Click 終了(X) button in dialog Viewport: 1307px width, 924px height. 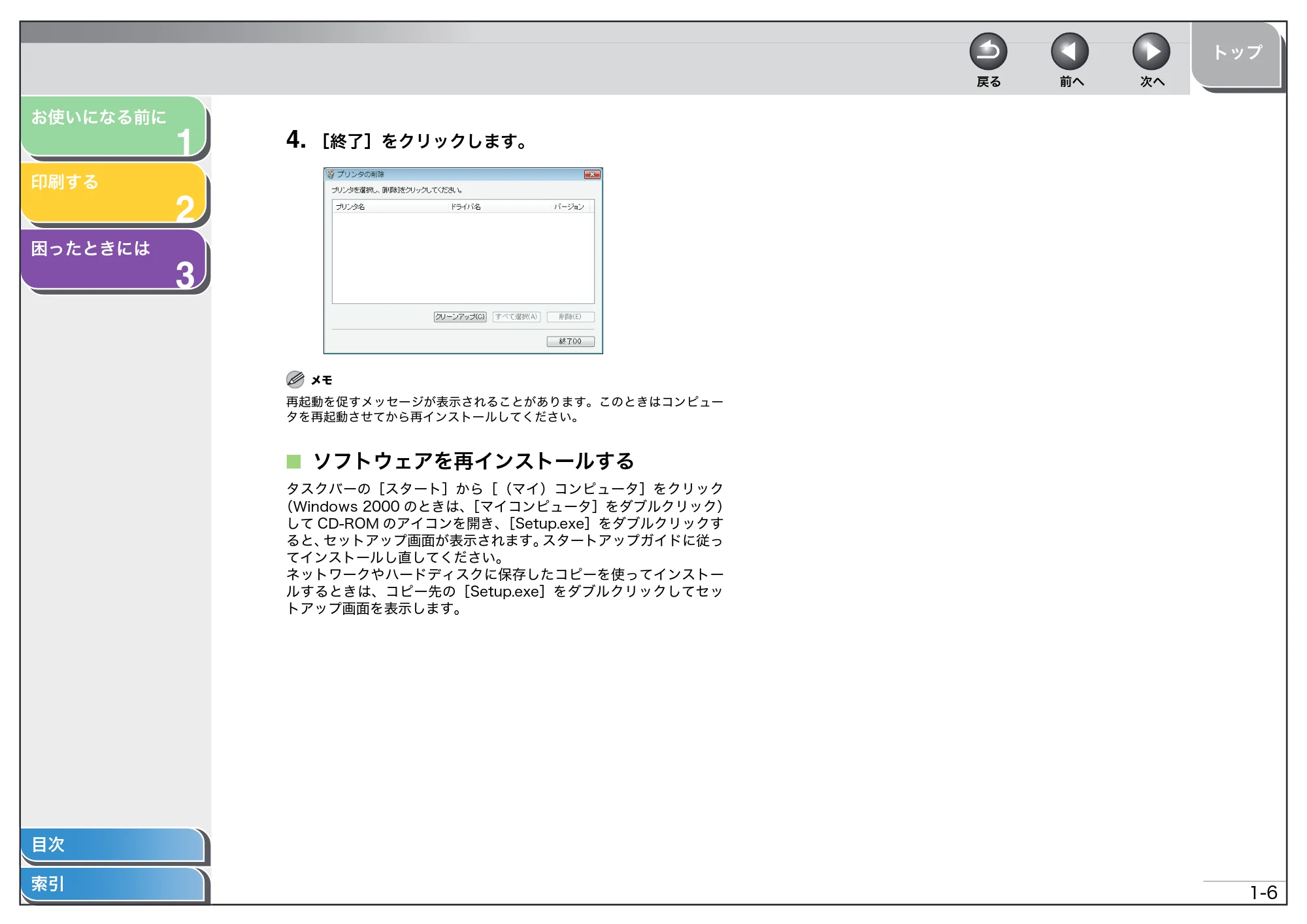click(571, 341)
